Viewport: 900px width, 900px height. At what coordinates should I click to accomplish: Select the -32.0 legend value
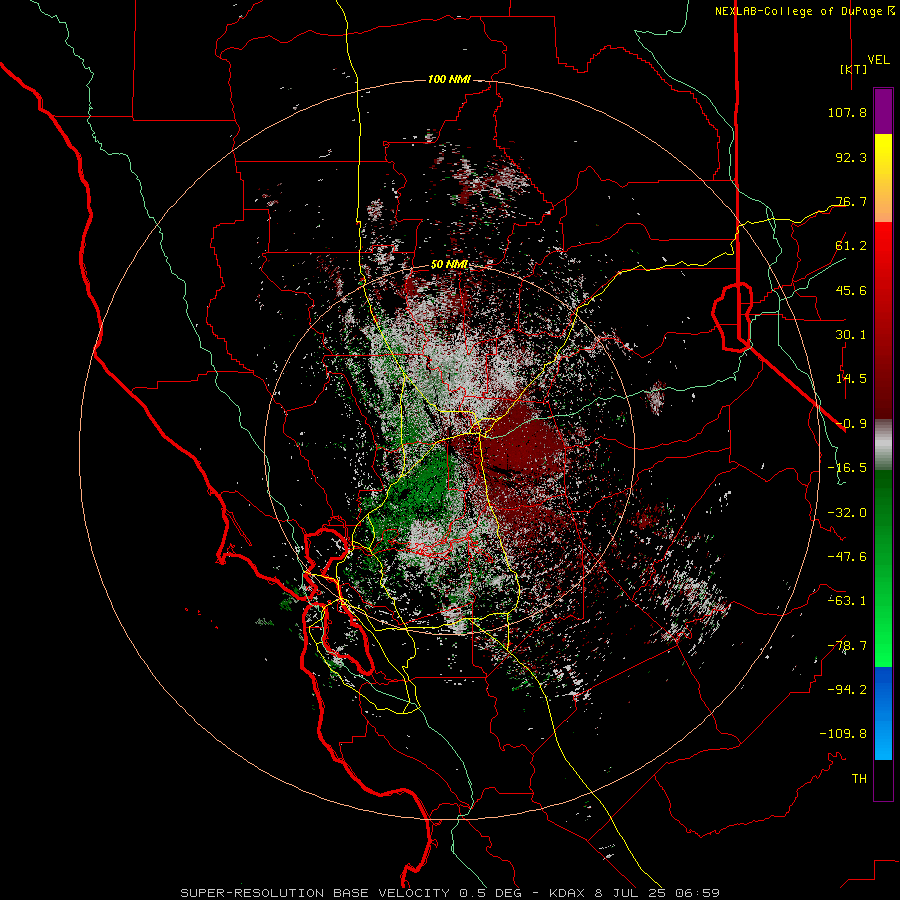point(847,513)
